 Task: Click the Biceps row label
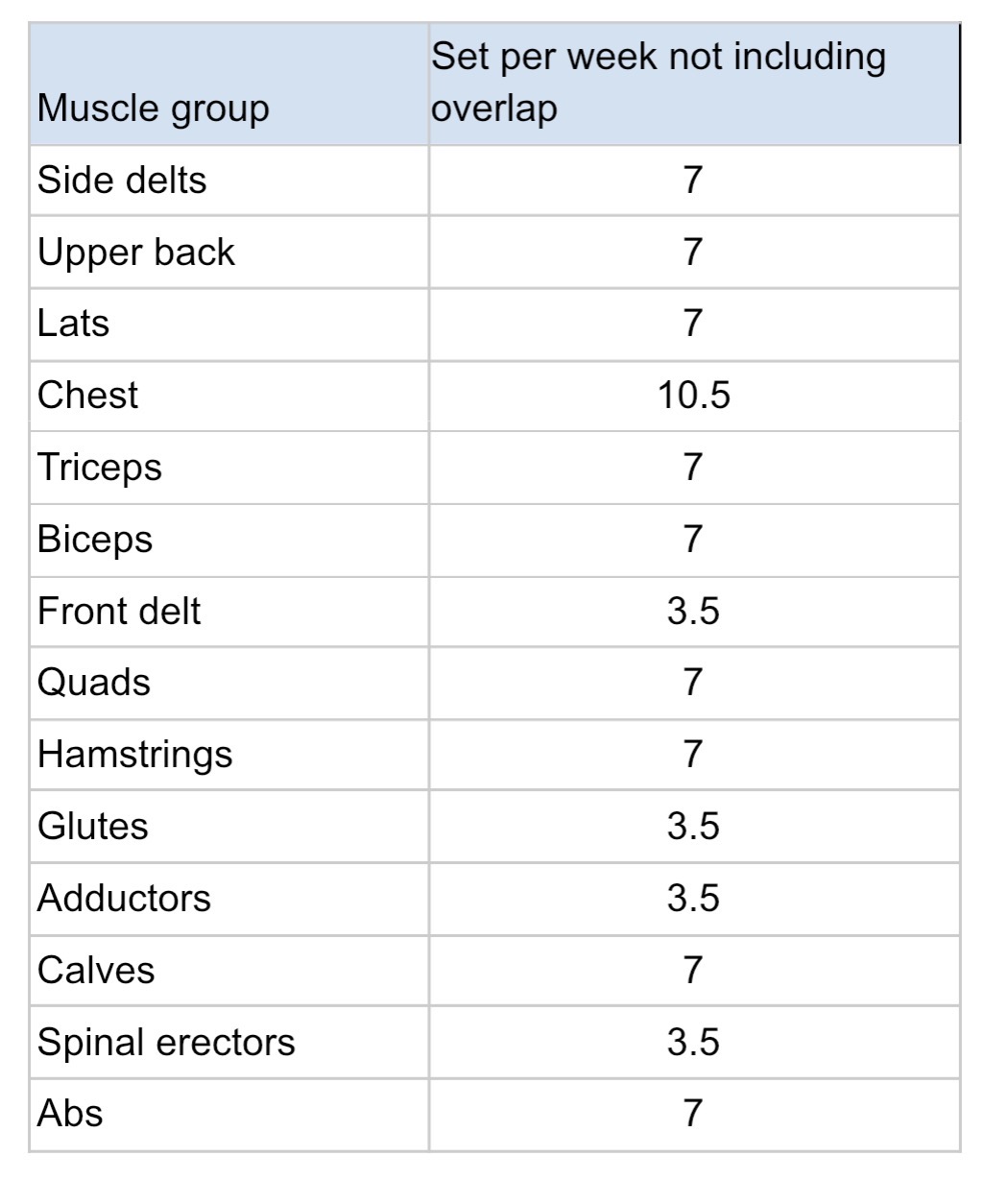pyautogui.click(x=95, y=539)
